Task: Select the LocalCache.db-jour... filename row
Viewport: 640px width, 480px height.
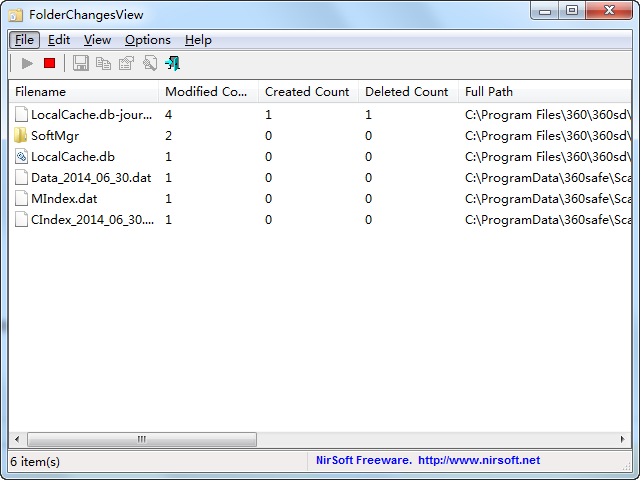Action: point(320,115)
